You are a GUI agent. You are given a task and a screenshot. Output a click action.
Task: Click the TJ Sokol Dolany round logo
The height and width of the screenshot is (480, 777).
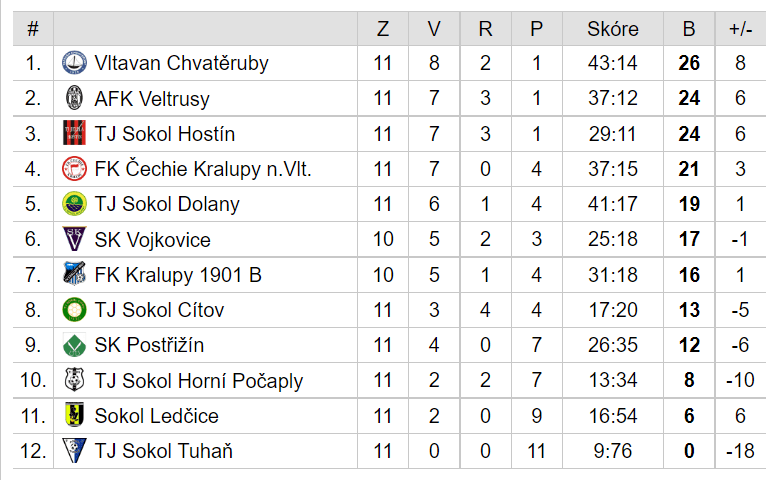pyautogui.click(x=74, y=204)
